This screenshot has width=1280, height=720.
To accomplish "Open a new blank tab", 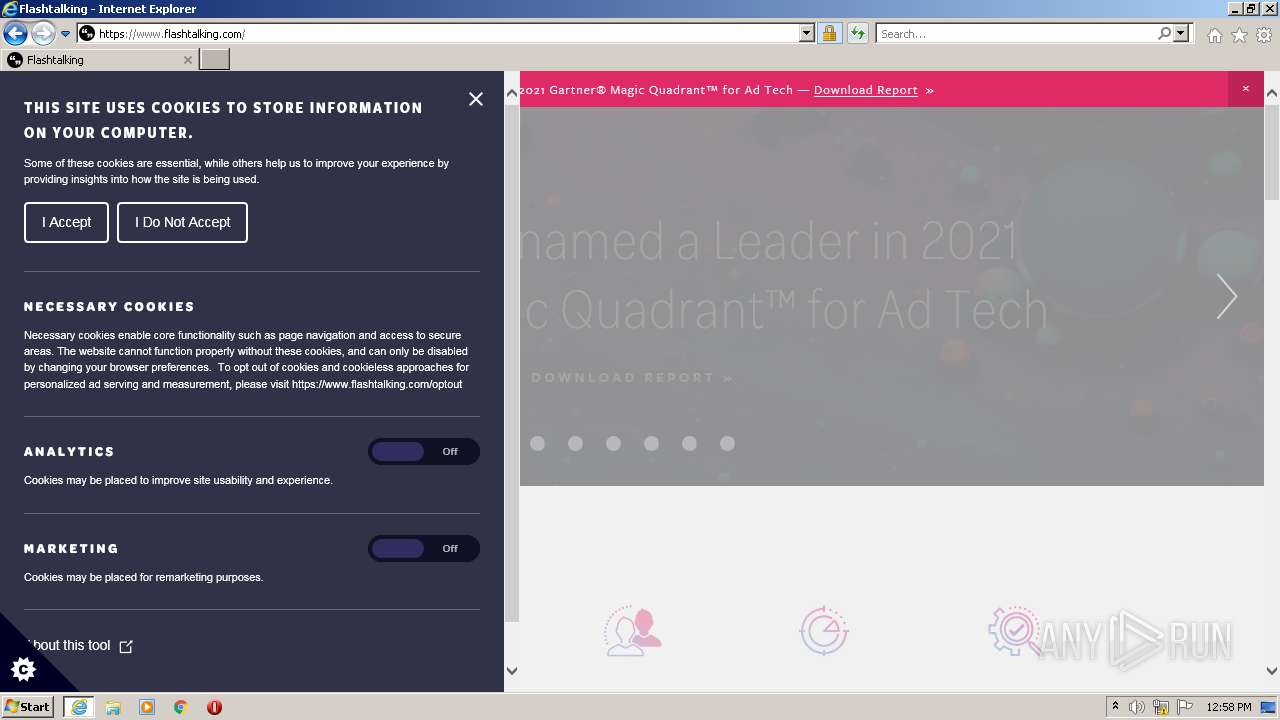I will point(214,60).
